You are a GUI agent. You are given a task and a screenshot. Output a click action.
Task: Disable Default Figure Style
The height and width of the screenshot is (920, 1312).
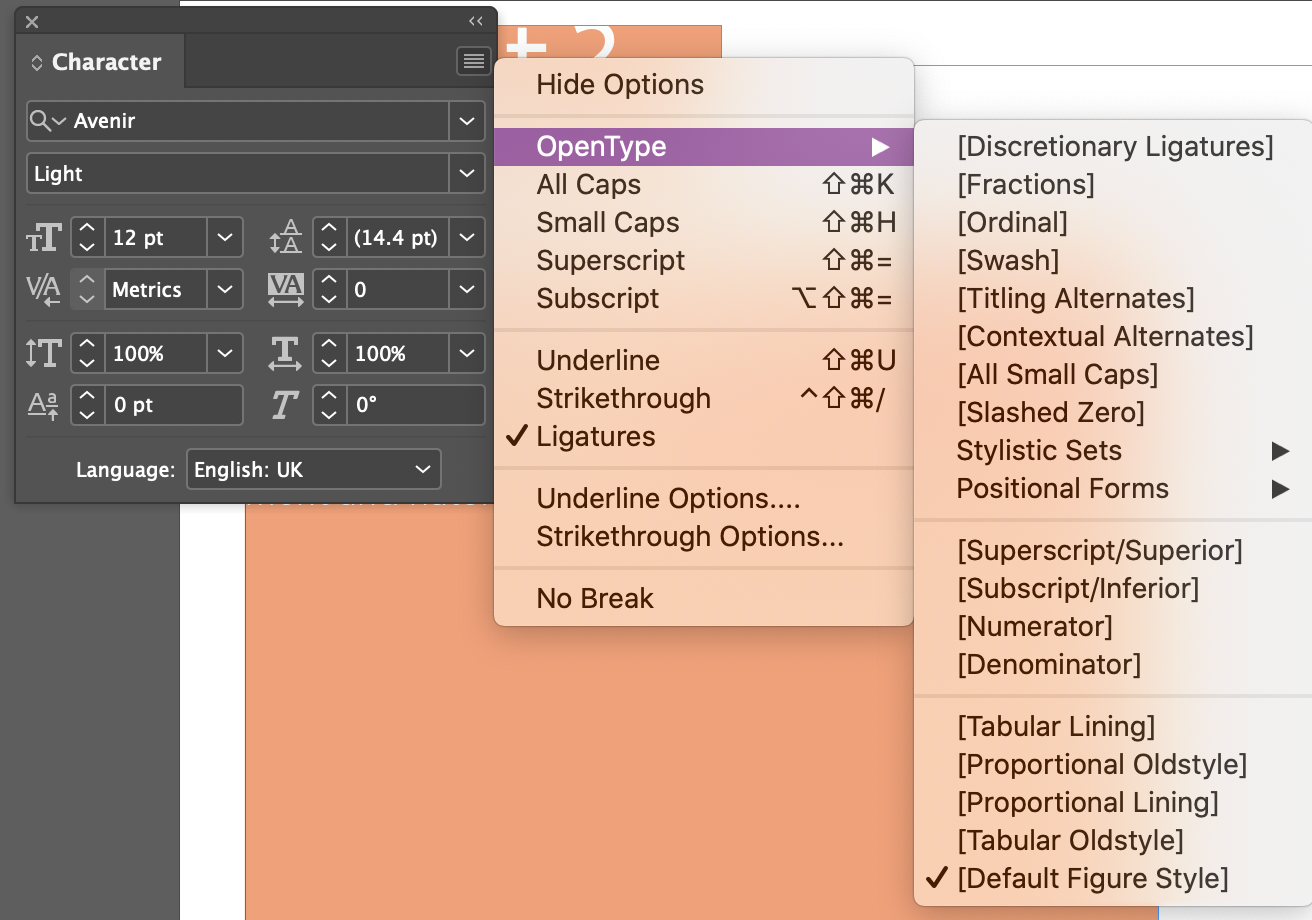pos(1094,878)
